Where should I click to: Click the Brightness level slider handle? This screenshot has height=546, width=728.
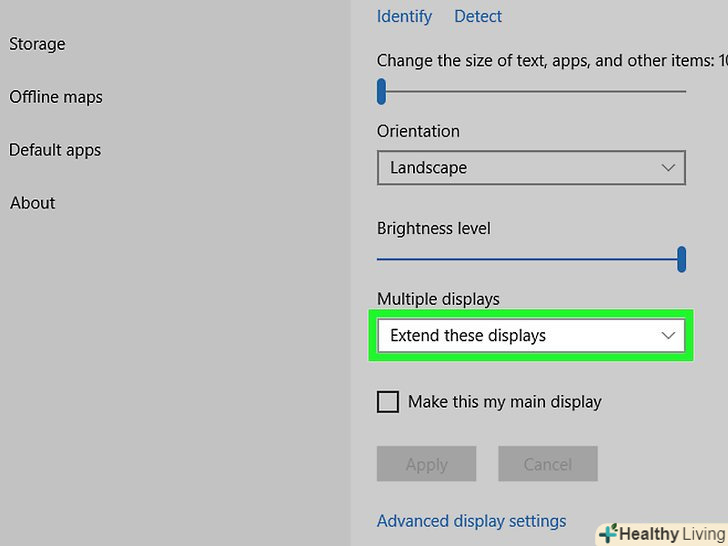[x=681, y=259]
